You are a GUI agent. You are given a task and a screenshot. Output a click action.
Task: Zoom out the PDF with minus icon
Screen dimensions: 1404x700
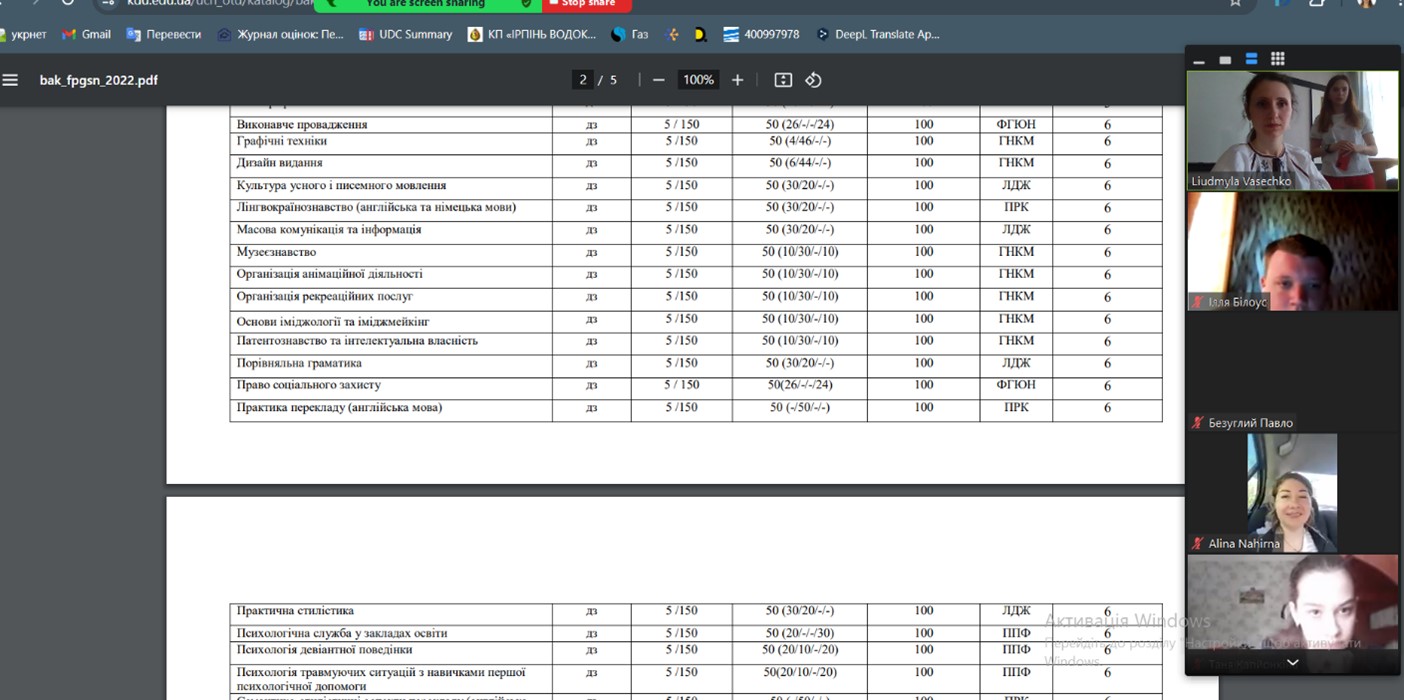tap(658, 80)
